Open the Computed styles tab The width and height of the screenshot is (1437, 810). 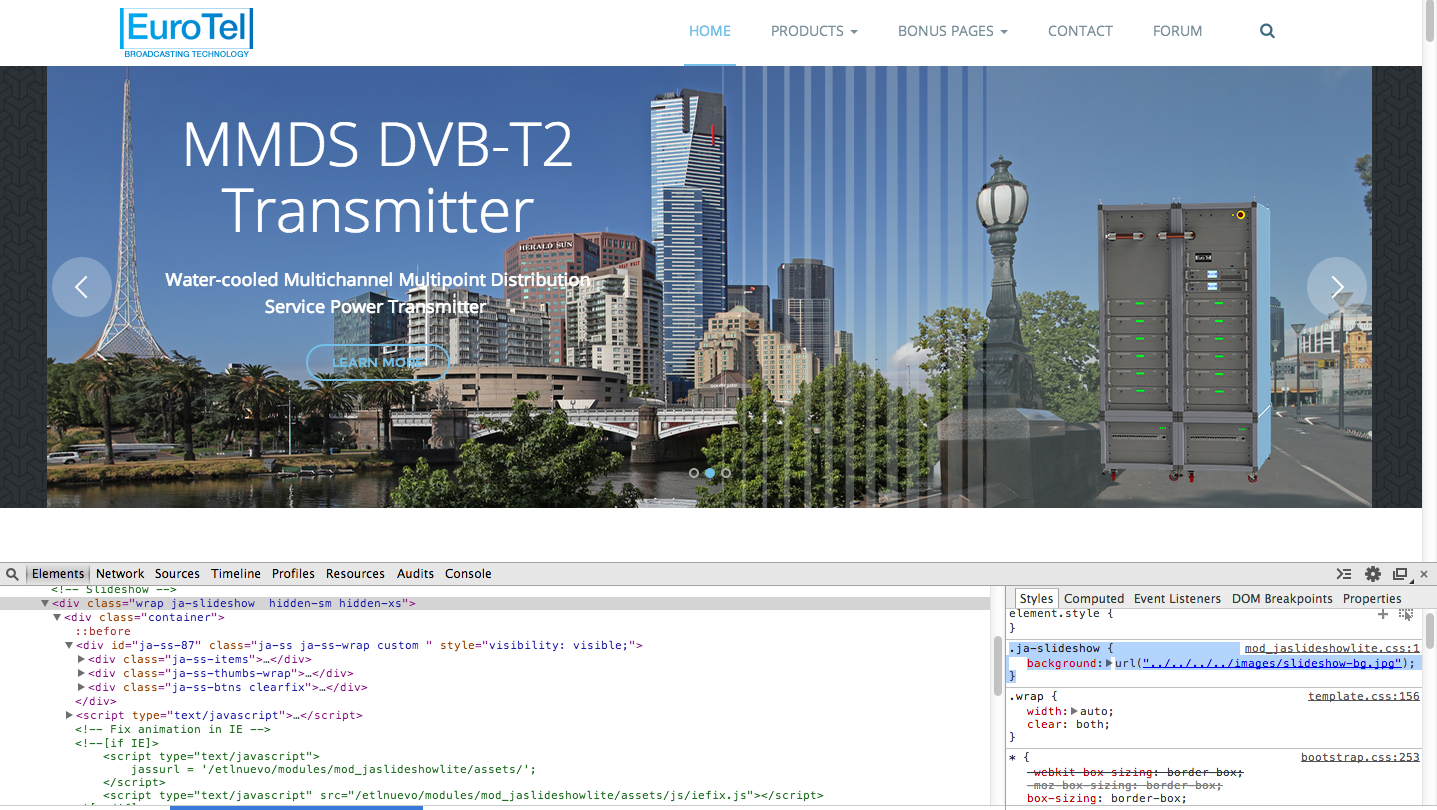(1093, 598)
